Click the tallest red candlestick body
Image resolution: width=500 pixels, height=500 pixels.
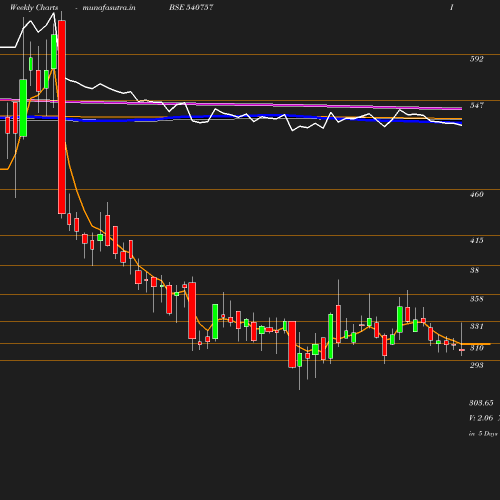point(62,117)
